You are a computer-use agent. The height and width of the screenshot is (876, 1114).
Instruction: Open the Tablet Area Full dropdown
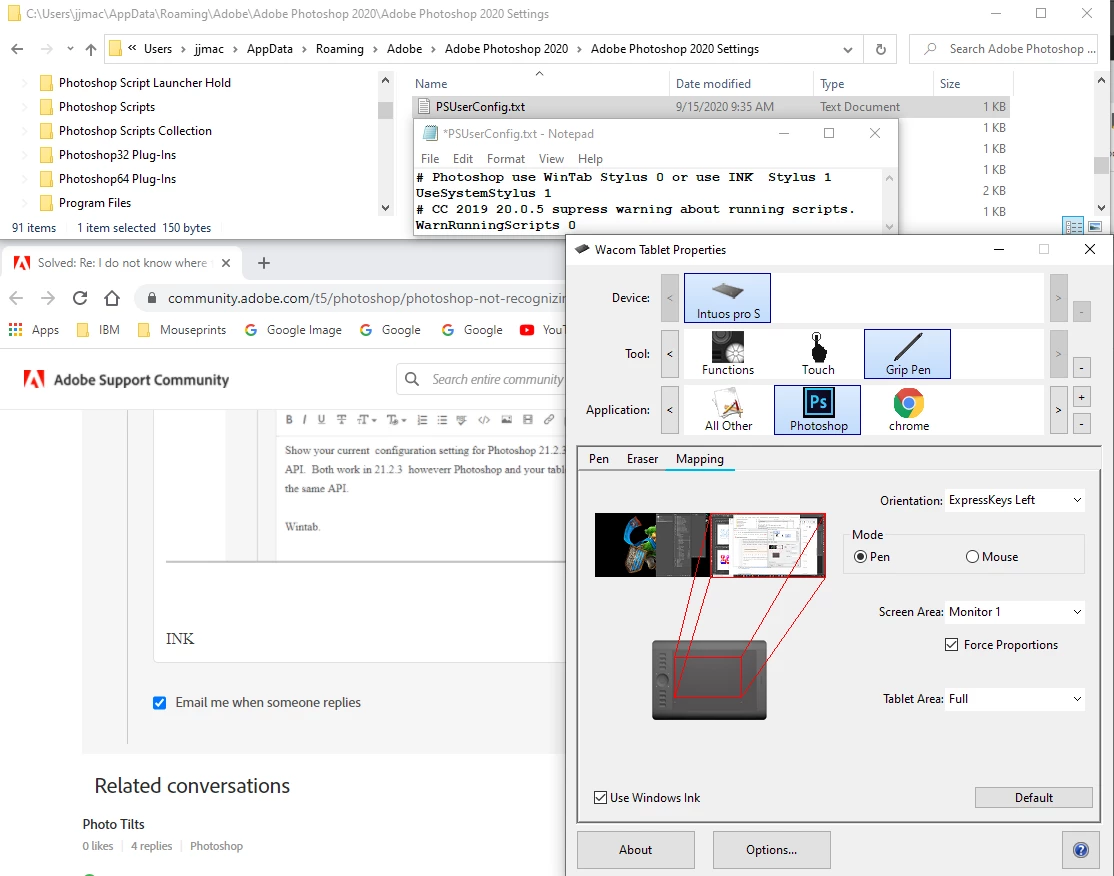[1015, 699]
